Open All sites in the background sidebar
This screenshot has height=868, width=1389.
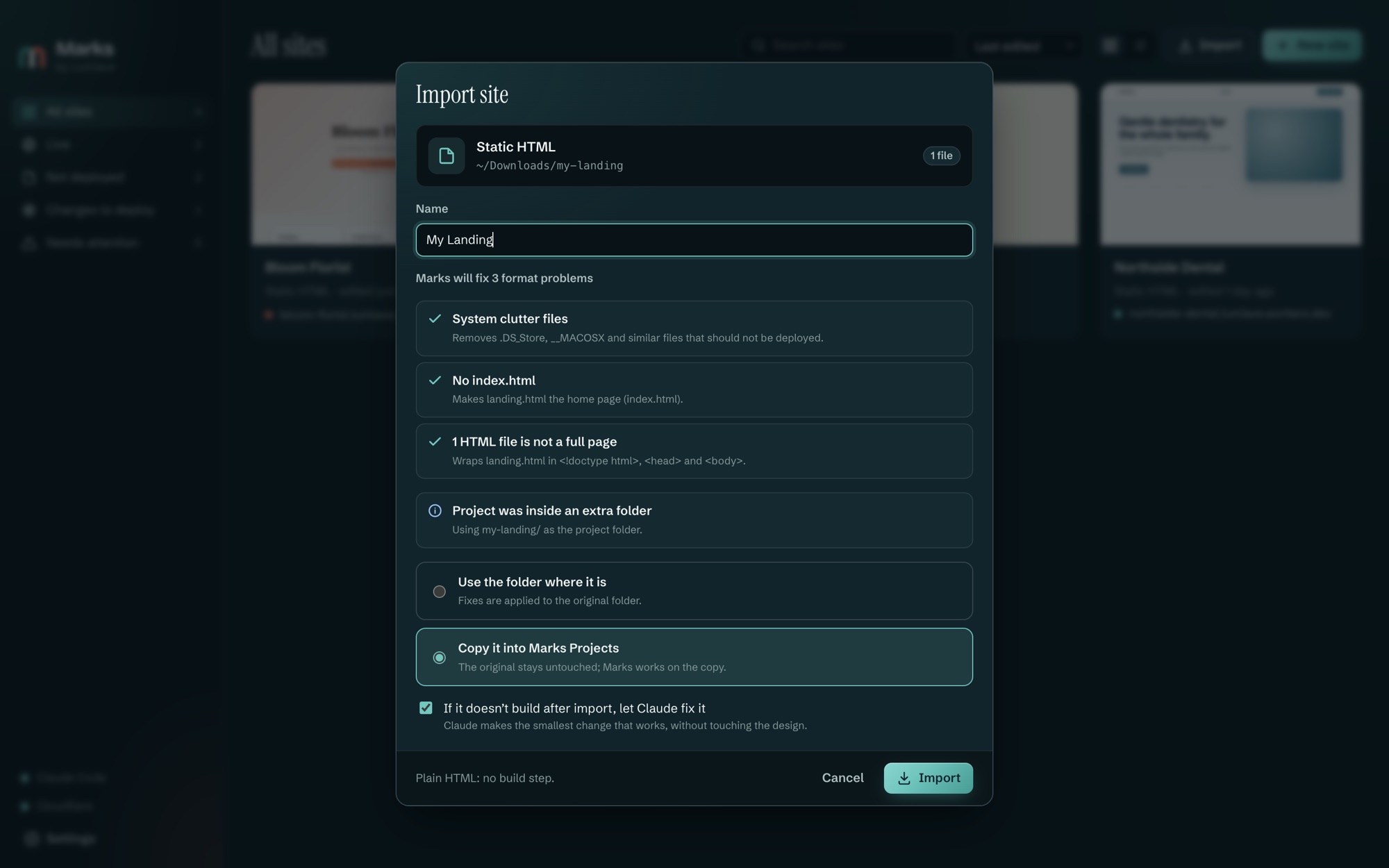coord(111,111)
